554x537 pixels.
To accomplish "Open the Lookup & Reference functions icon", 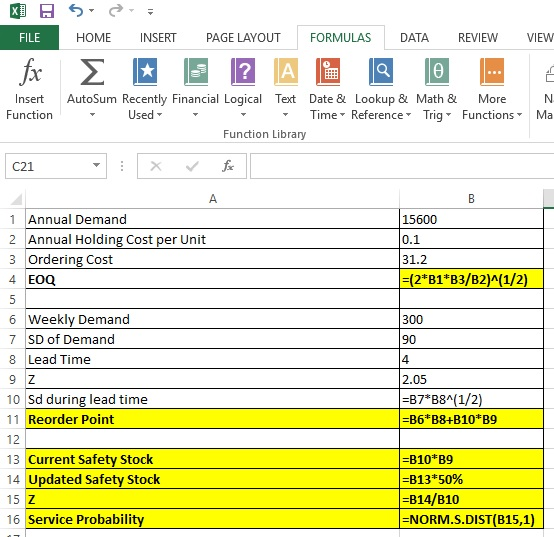I will 381,72.
